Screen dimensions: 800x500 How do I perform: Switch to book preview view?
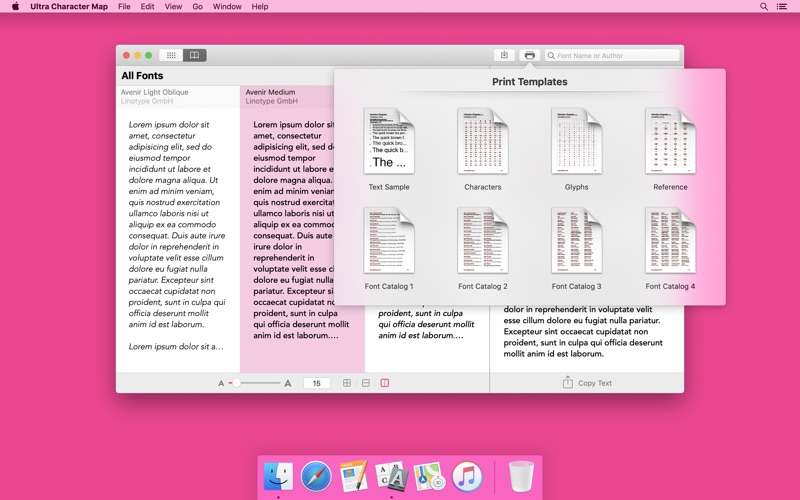[194, 55]
